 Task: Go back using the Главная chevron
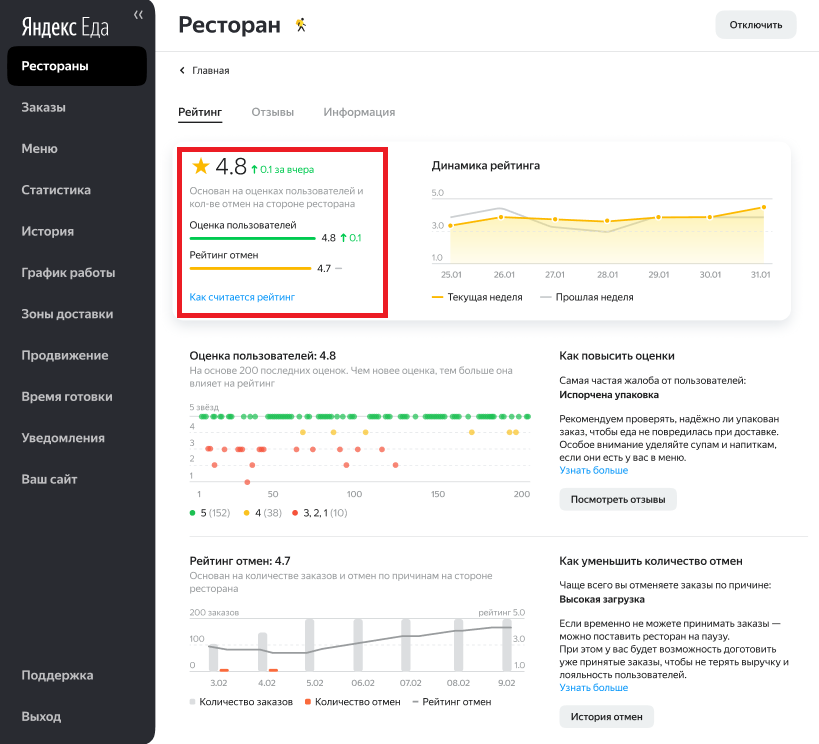click(x=182, y=71)
